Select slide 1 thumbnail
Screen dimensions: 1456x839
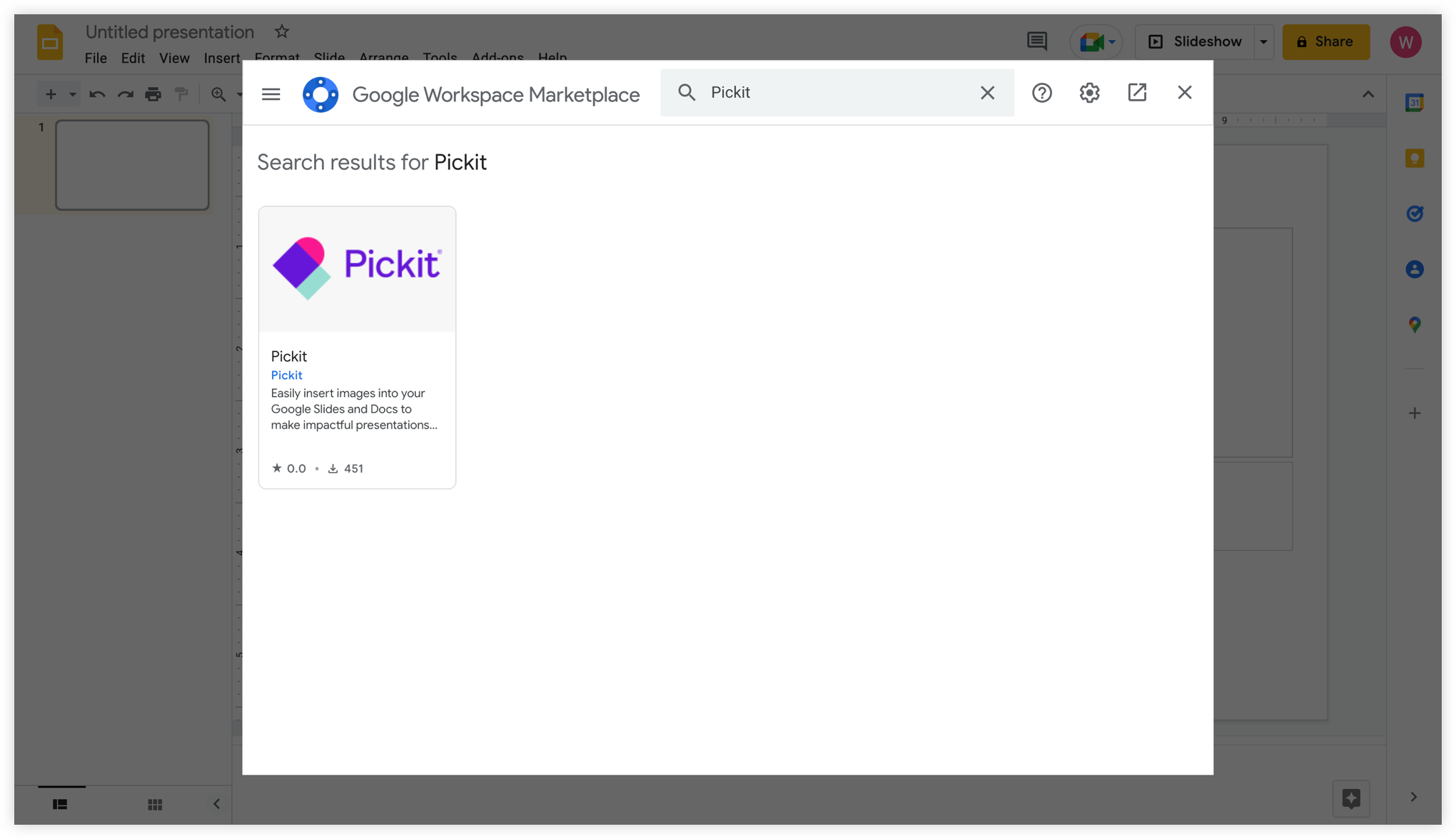point(132,165)
